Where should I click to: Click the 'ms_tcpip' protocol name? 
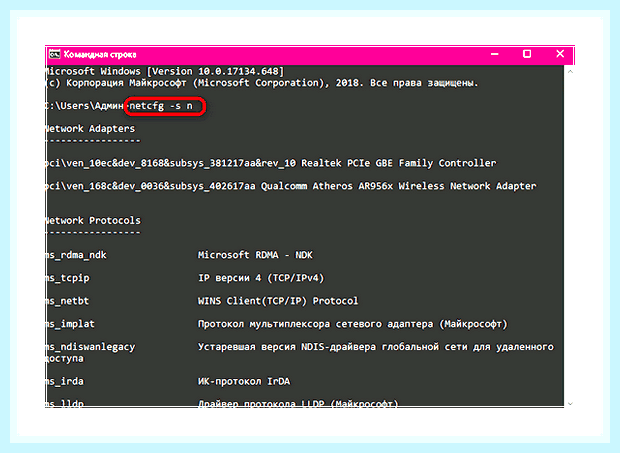click(68, 278)
